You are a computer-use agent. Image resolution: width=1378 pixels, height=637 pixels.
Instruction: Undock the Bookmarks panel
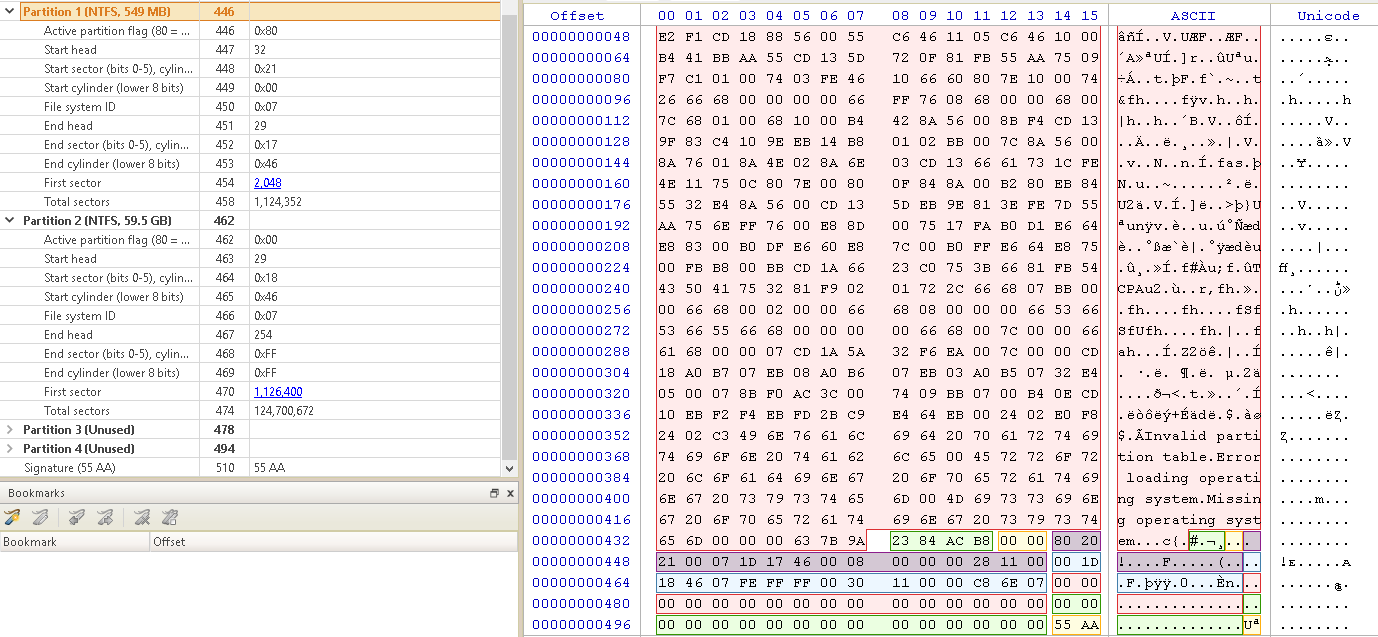point(494,493)
